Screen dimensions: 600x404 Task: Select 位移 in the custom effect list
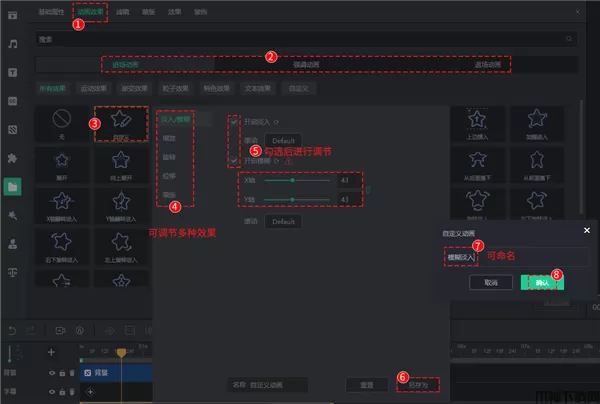pyautogui.click(x=169, y=176)
